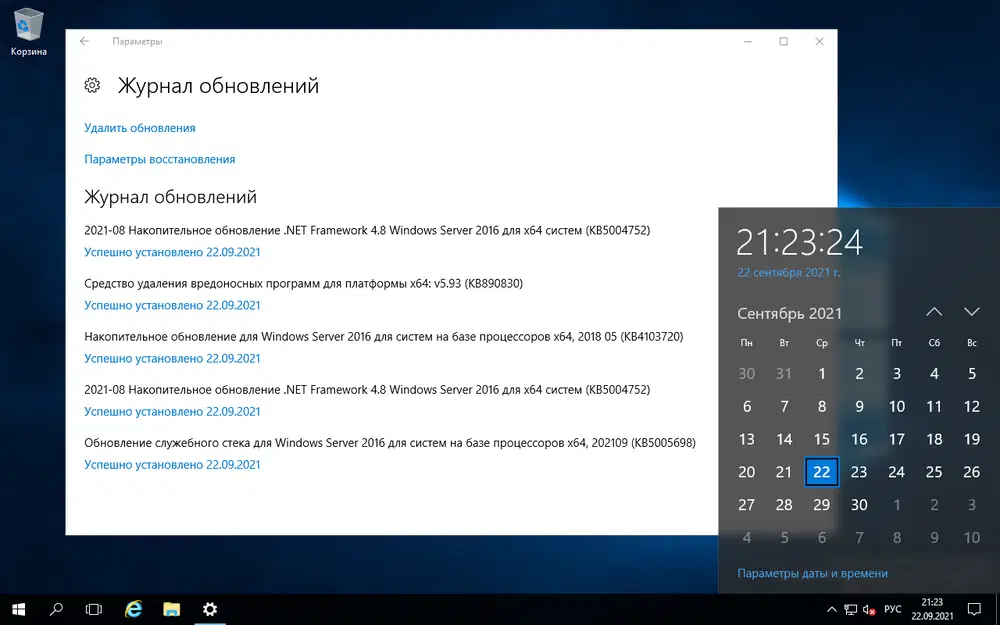Open the Recycle Bin (Корзина) desktop icon
The width and height of the screenshot is (1000, 625).
tap(28, 32)
